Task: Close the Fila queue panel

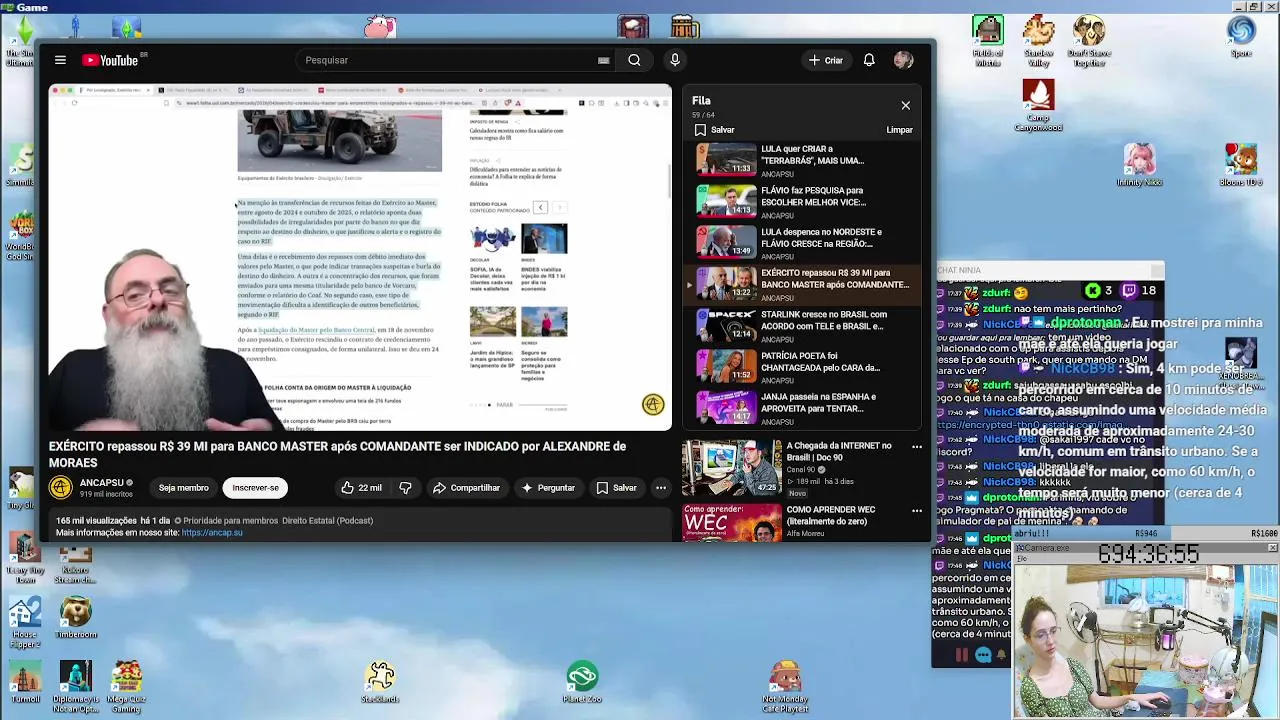Action: pos(906,105)
